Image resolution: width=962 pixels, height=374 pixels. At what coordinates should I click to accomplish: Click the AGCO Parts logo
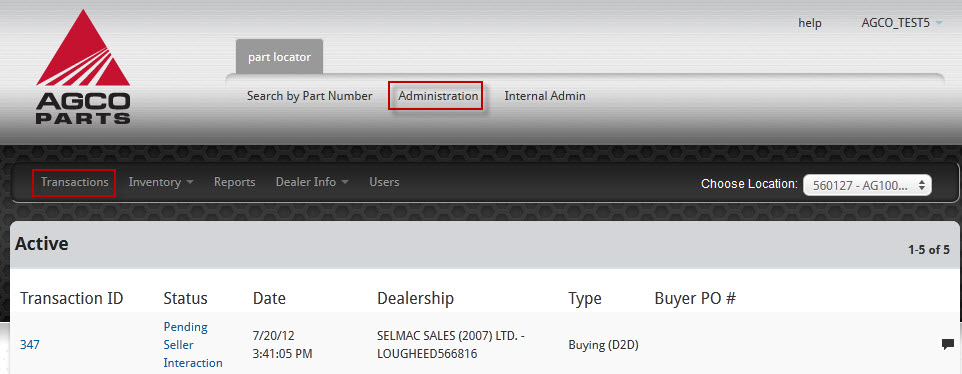(83, 67)
